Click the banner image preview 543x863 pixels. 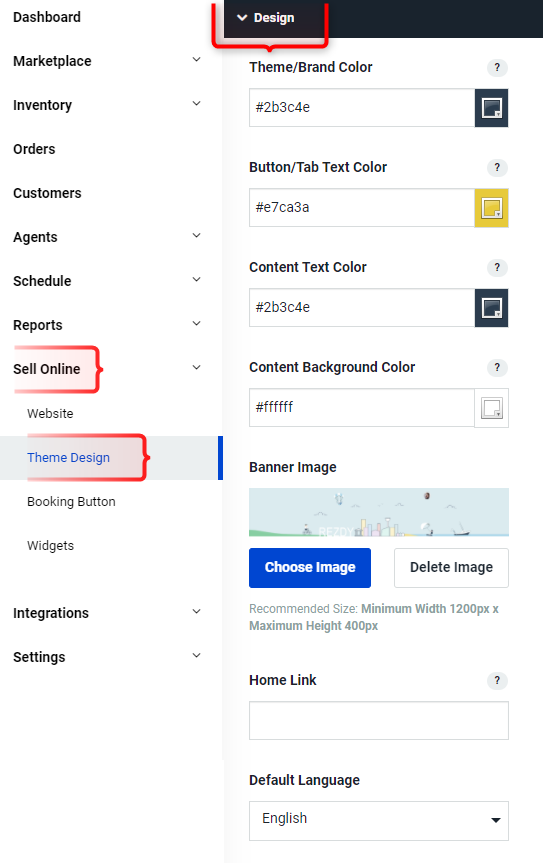tap(379, 512)
